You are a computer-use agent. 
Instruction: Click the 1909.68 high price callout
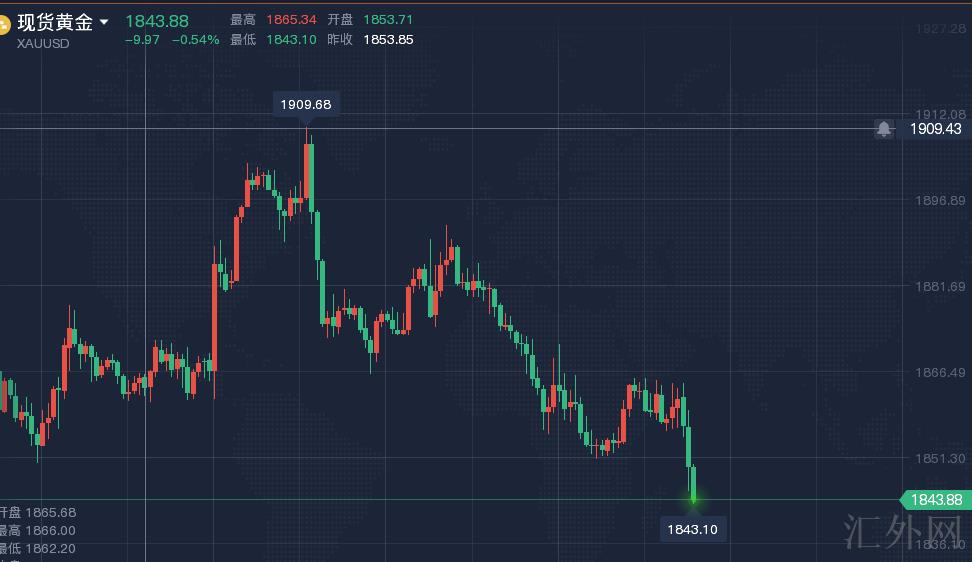coord(307,104)
